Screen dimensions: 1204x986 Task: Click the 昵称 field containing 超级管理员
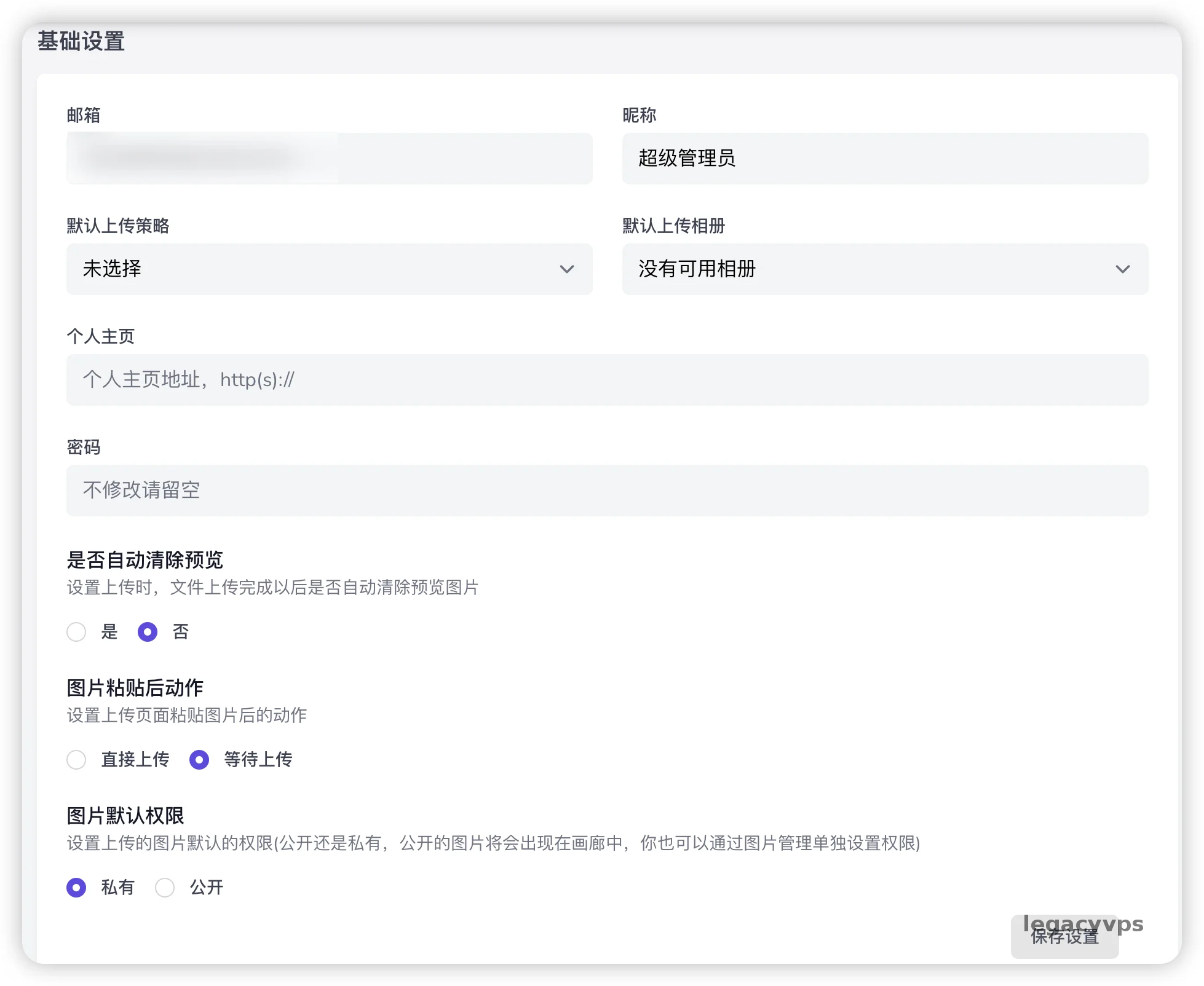(884, 159)
